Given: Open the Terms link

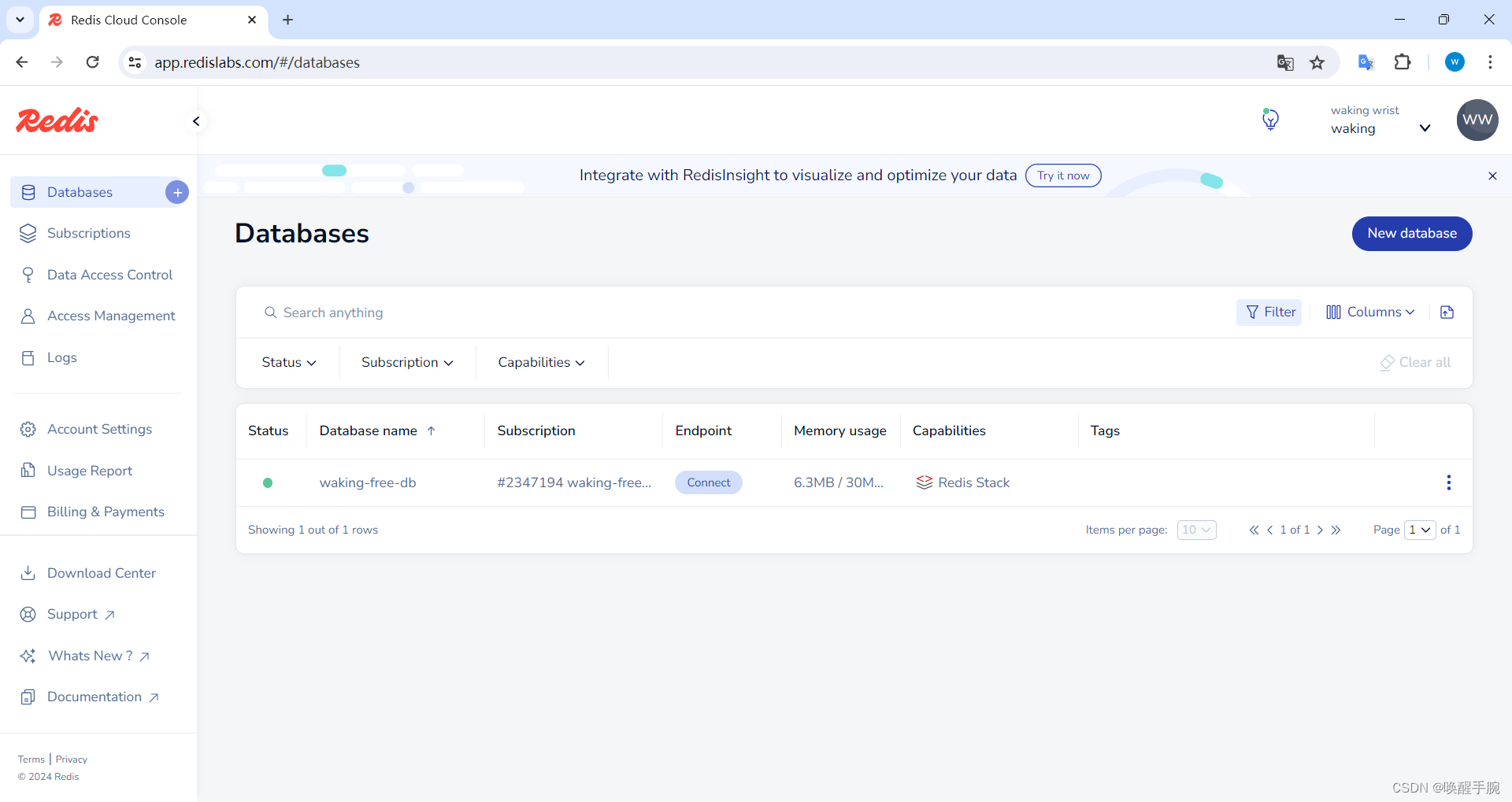Looking at the screenshot, I should point(31,759).
